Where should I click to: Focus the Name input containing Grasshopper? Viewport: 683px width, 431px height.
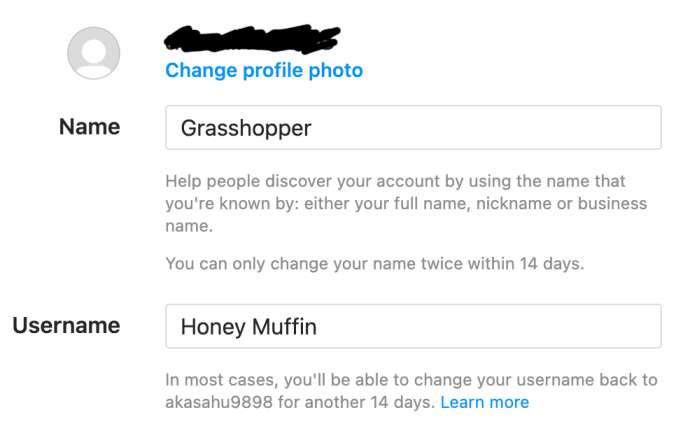click(x=412, y=128)
